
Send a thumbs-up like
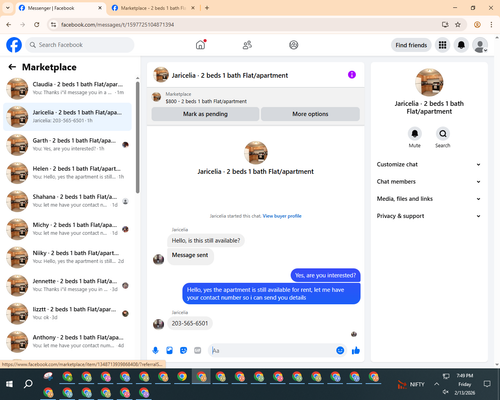pos(356,350)
